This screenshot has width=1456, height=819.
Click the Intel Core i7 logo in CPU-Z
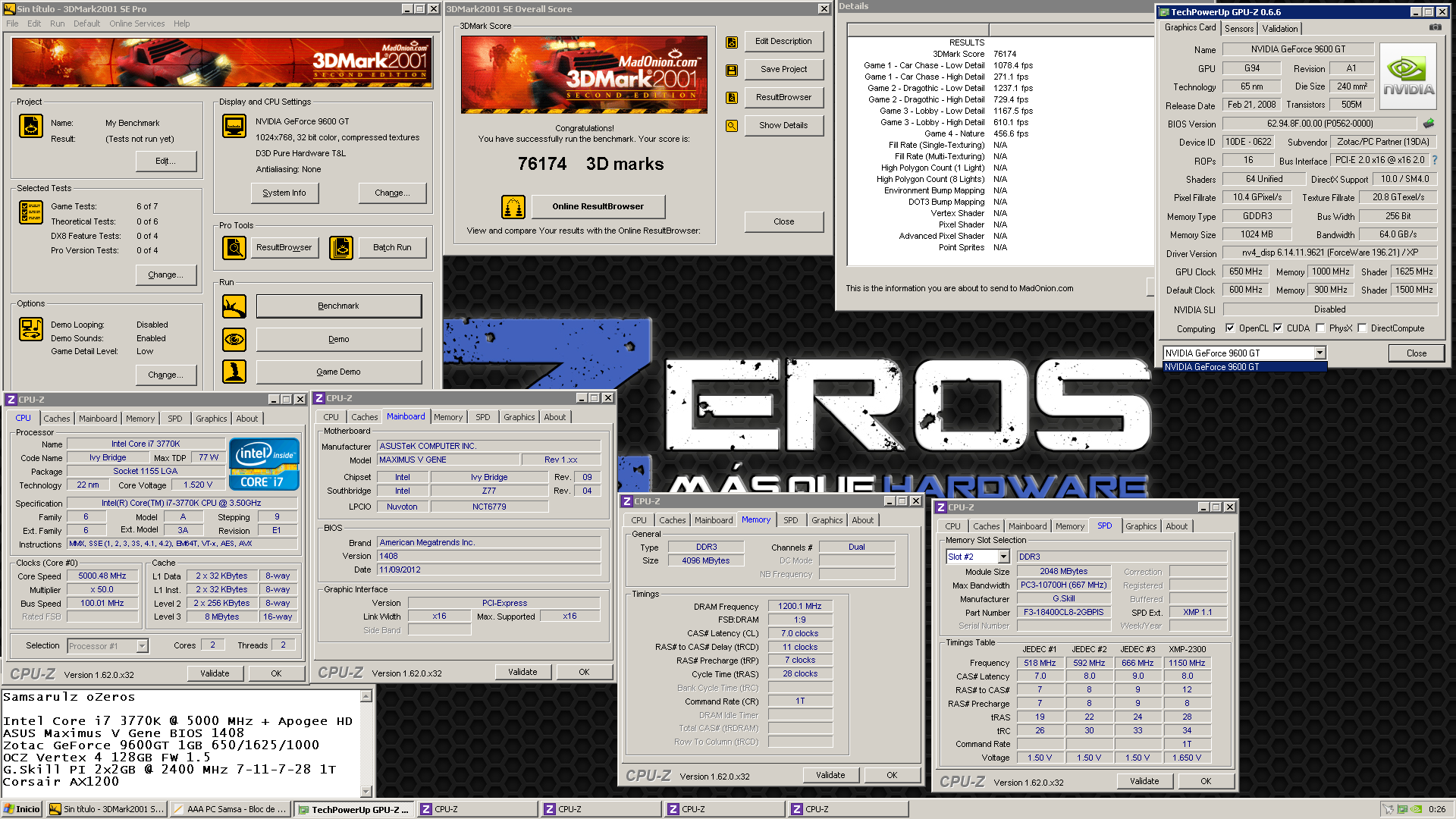(264, 464)
